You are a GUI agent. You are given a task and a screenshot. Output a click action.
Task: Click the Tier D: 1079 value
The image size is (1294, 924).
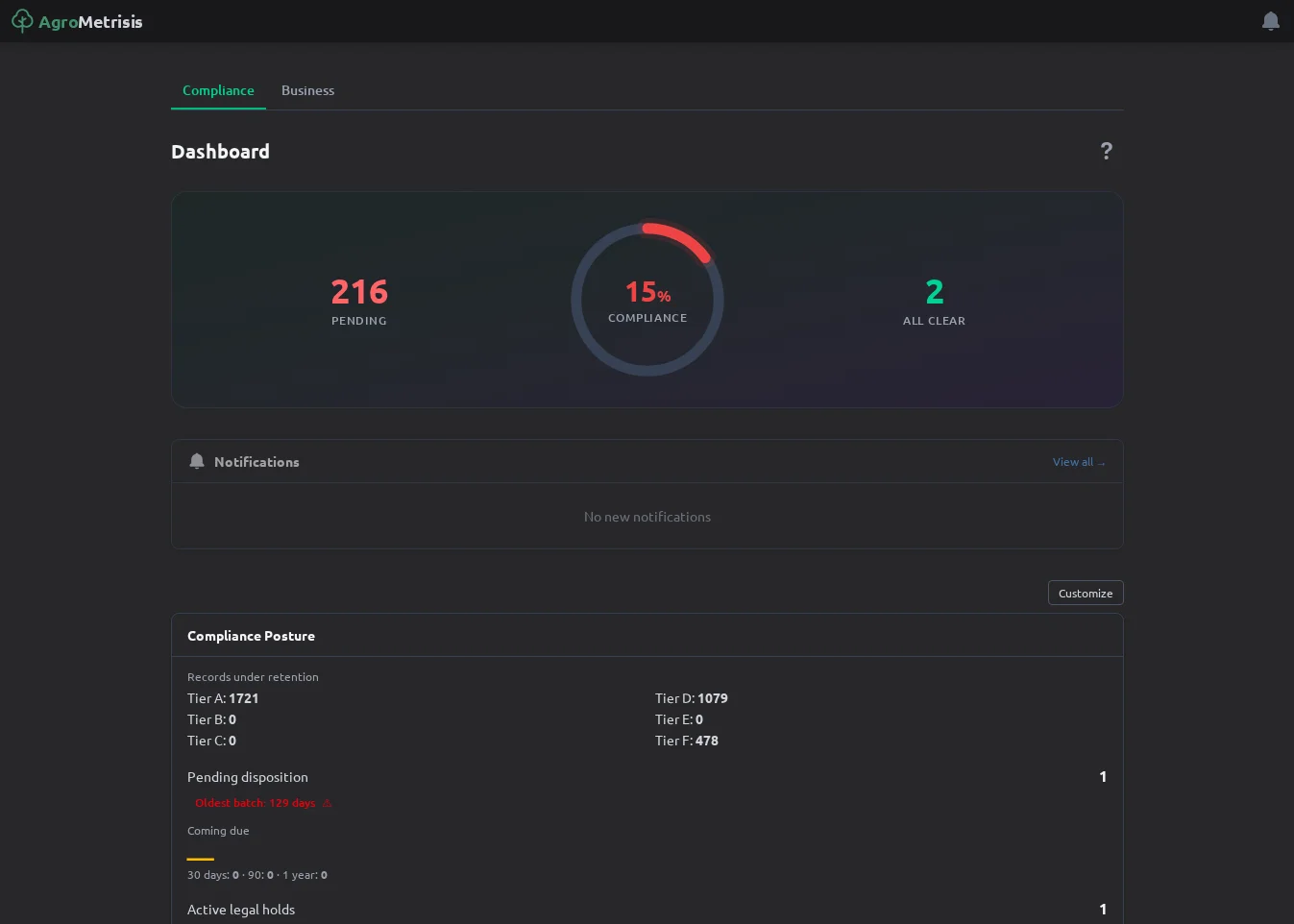click(x=692, y=698)
